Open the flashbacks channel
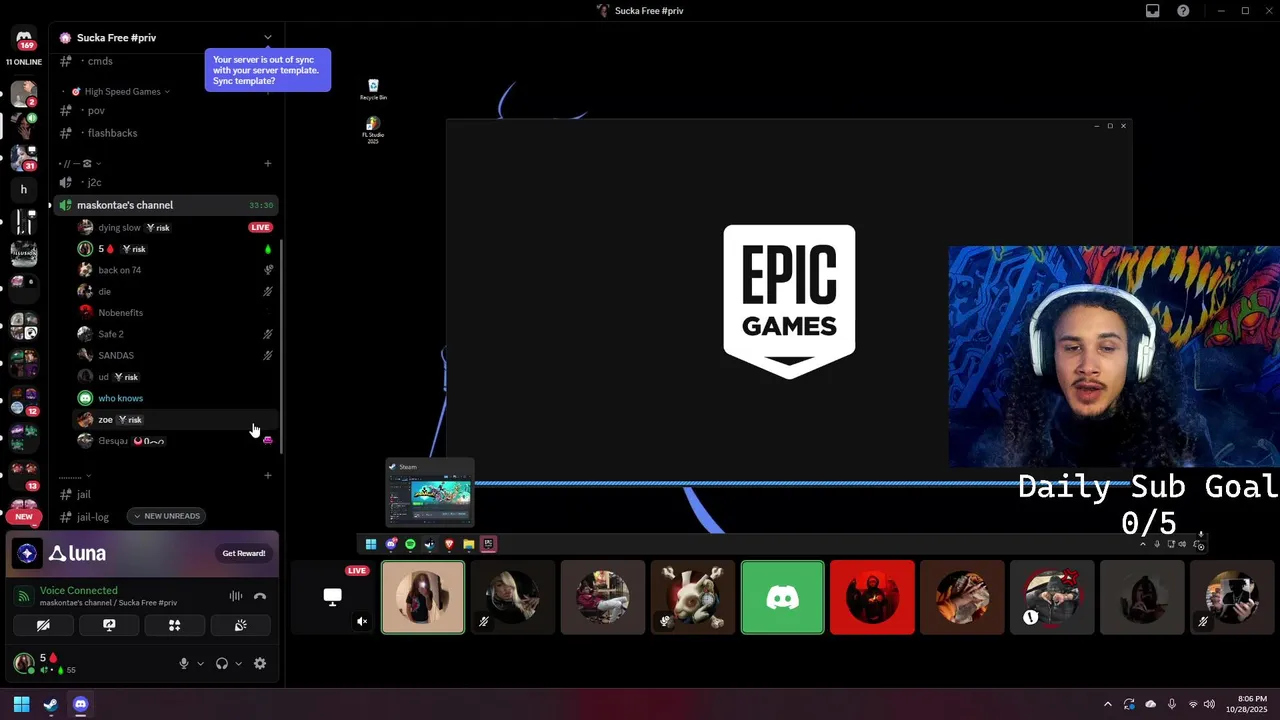The height and width of the screenshot is (720, 1280). 166,133
